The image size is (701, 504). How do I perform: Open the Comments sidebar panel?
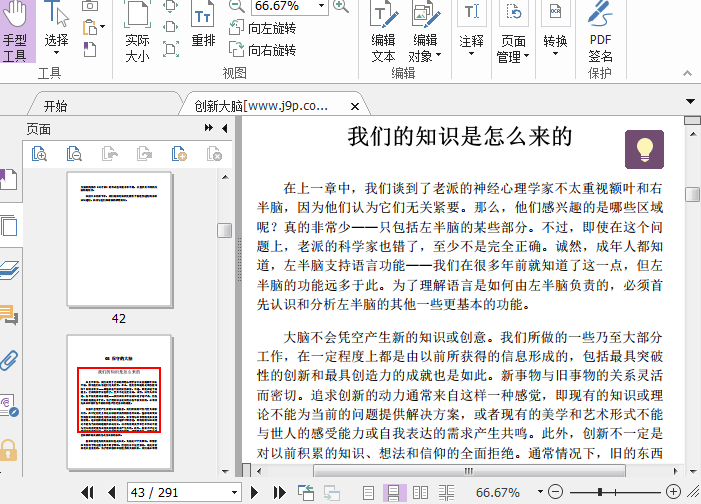click(9, 315)
